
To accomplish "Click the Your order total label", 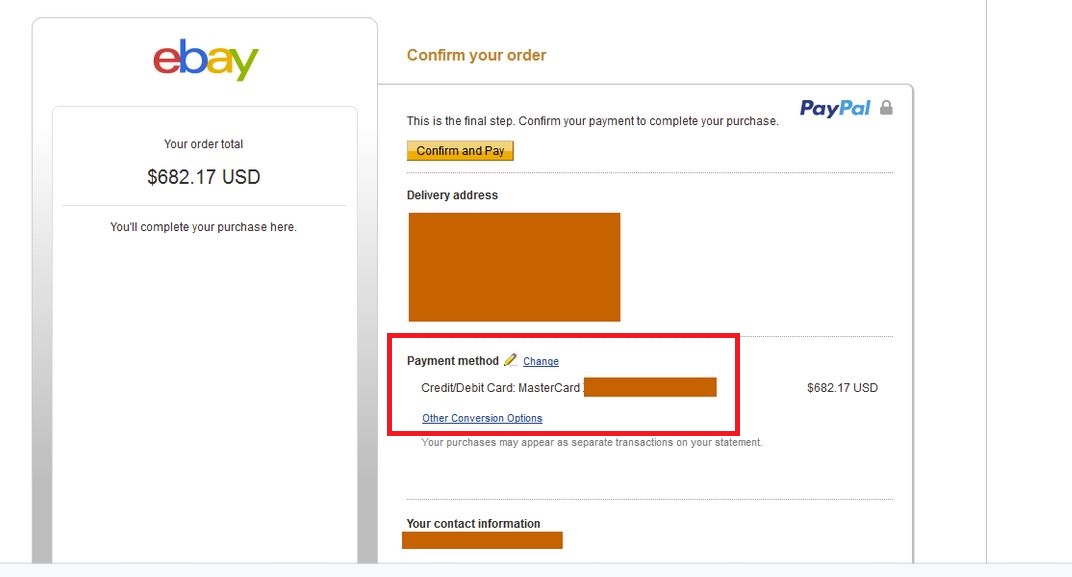I will [204, 144].
